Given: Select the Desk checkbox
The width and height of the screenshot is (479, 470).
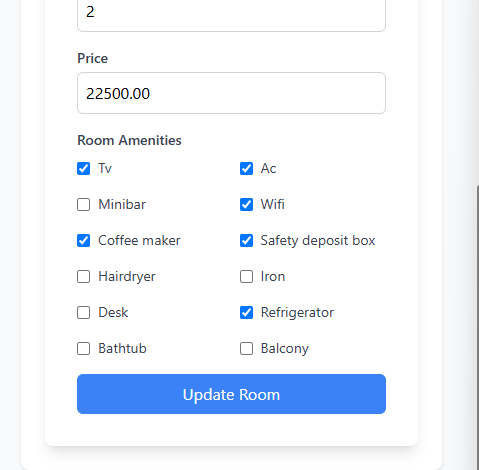Looking at the screenshot, I should [83, 312].
